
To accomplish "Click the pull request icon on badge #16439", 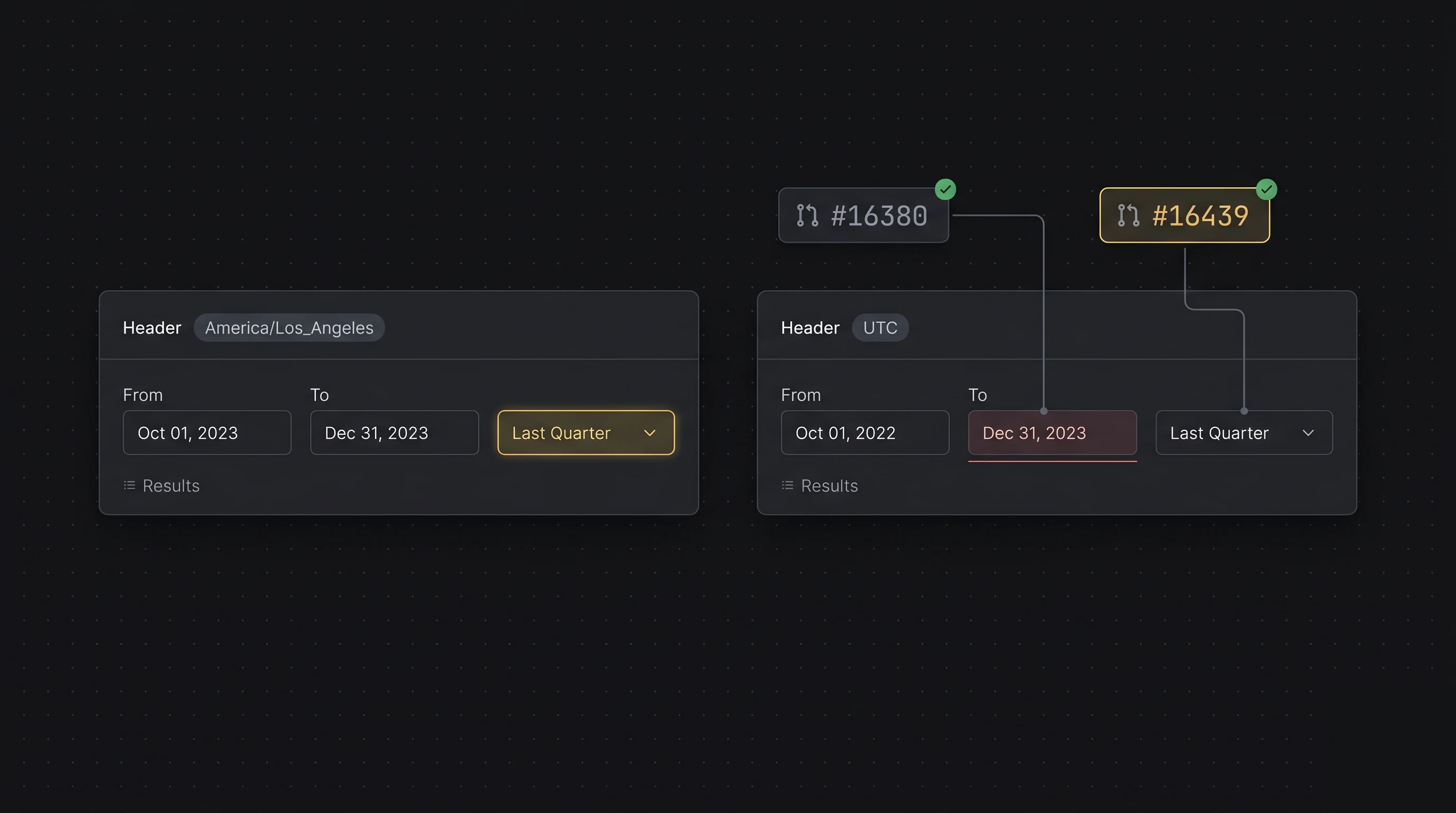I will pos(1128,215).
